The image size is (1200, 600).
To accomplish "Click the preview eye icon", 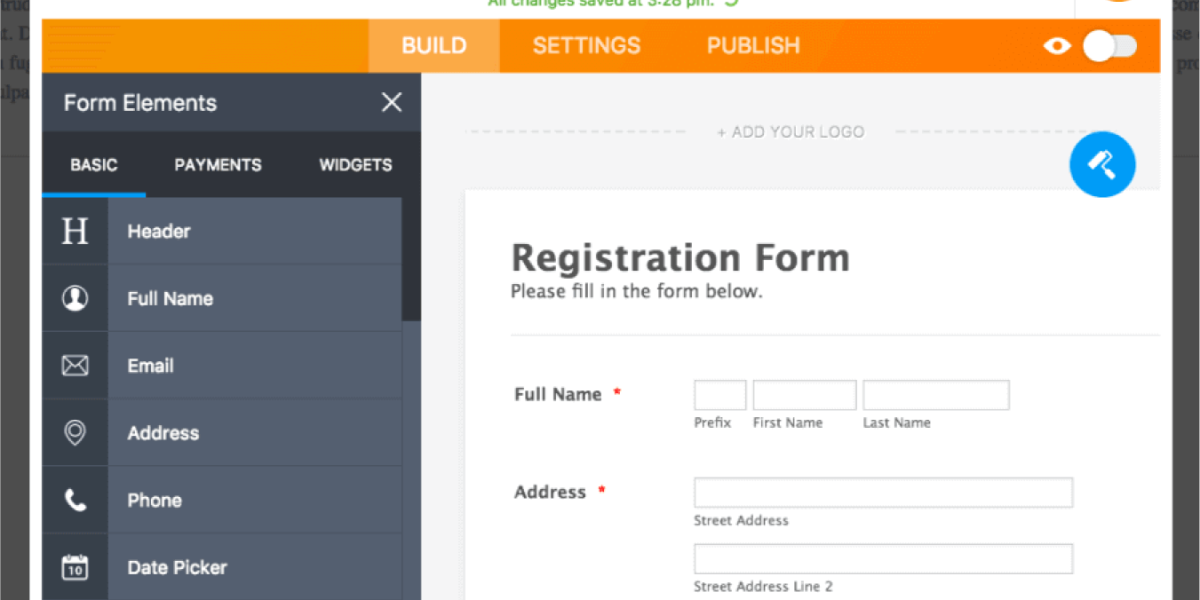I will [x=1057, y=46].
